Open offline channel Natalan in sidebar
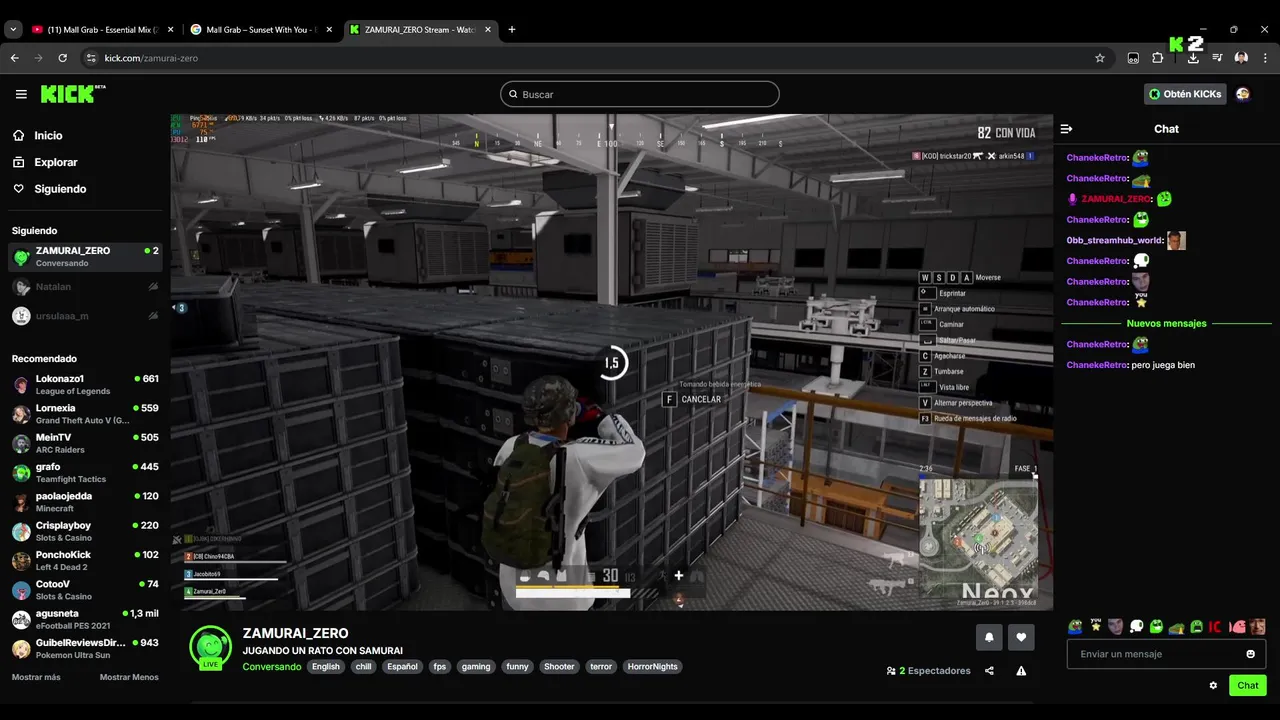 tap(85, 287)
